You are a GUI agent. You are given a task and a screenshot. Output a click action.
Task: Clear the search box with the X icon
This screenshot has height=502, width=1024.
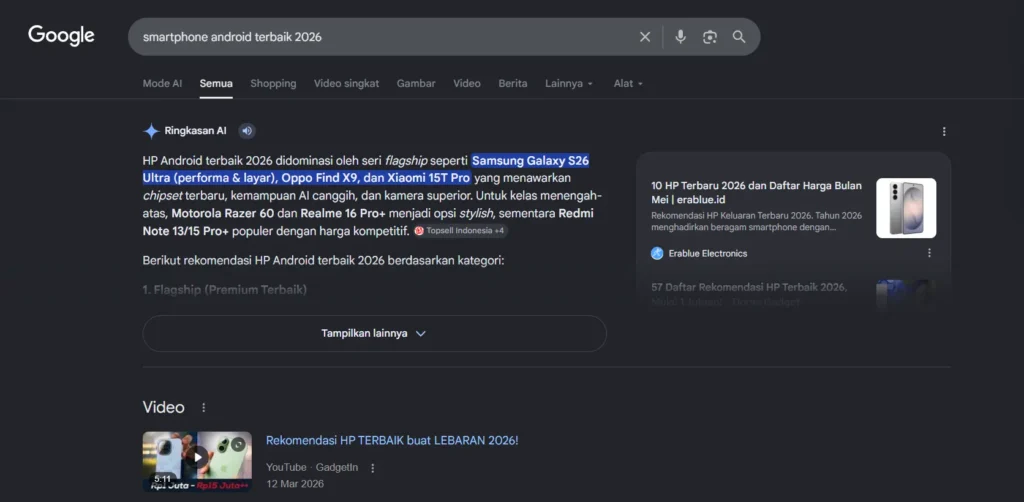pyautogui.click(x=645, y=37)
